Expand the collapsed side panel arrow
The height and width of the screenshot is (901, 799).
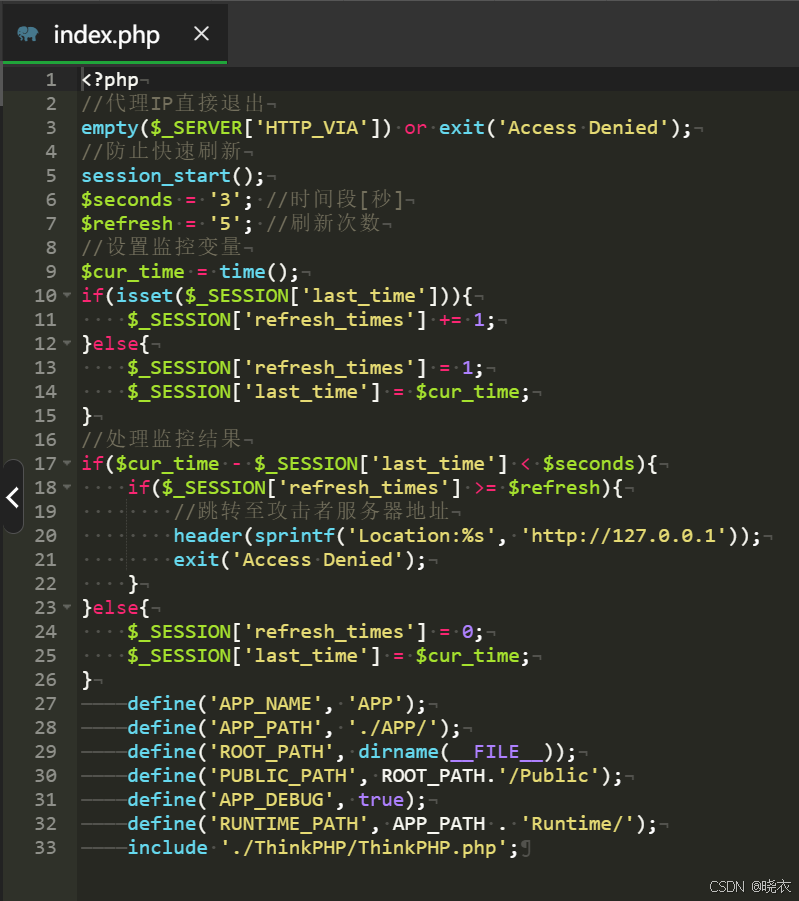pos(13,497)
